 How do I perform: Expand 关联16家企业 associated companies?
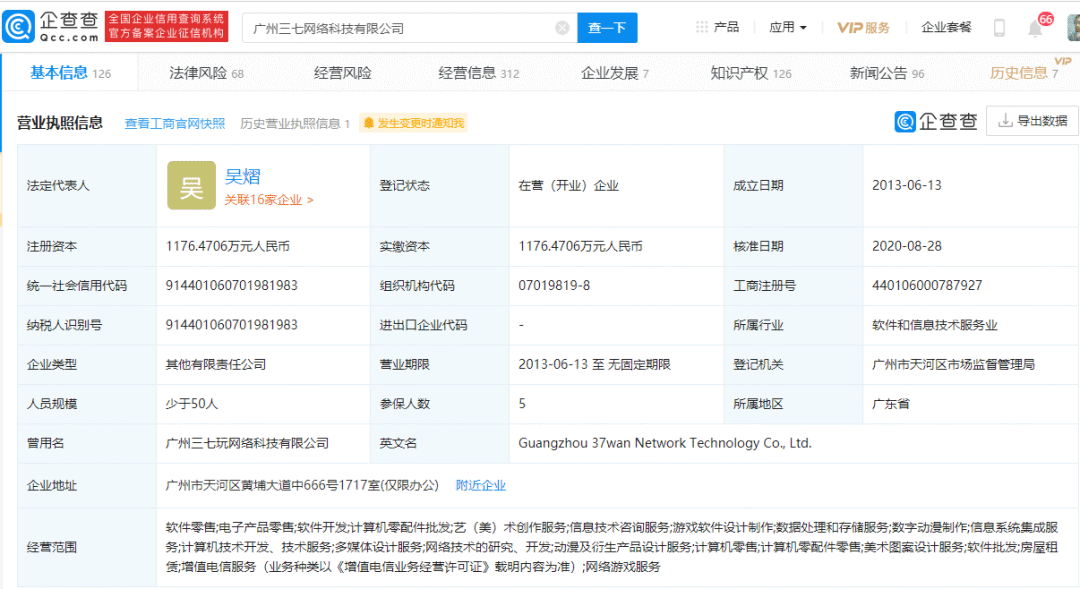[x=269, y=200]
